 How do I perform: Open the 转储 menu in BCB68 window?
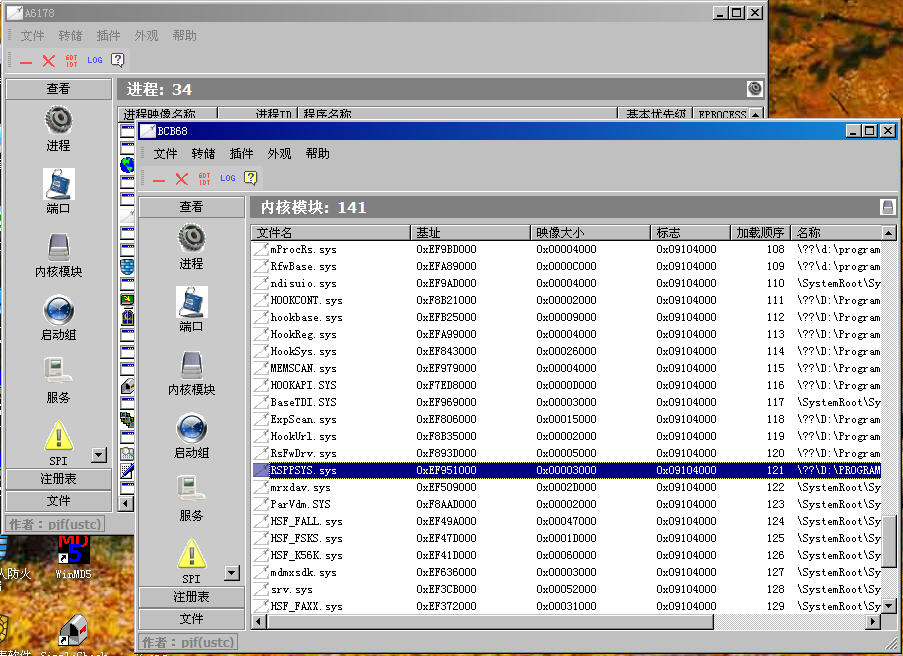coord(203,154)
